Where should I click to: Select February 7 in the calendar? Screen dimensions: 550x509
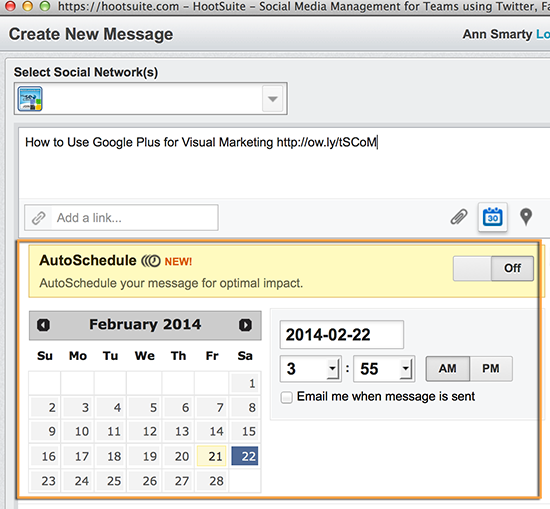click(x=212, y=407)
